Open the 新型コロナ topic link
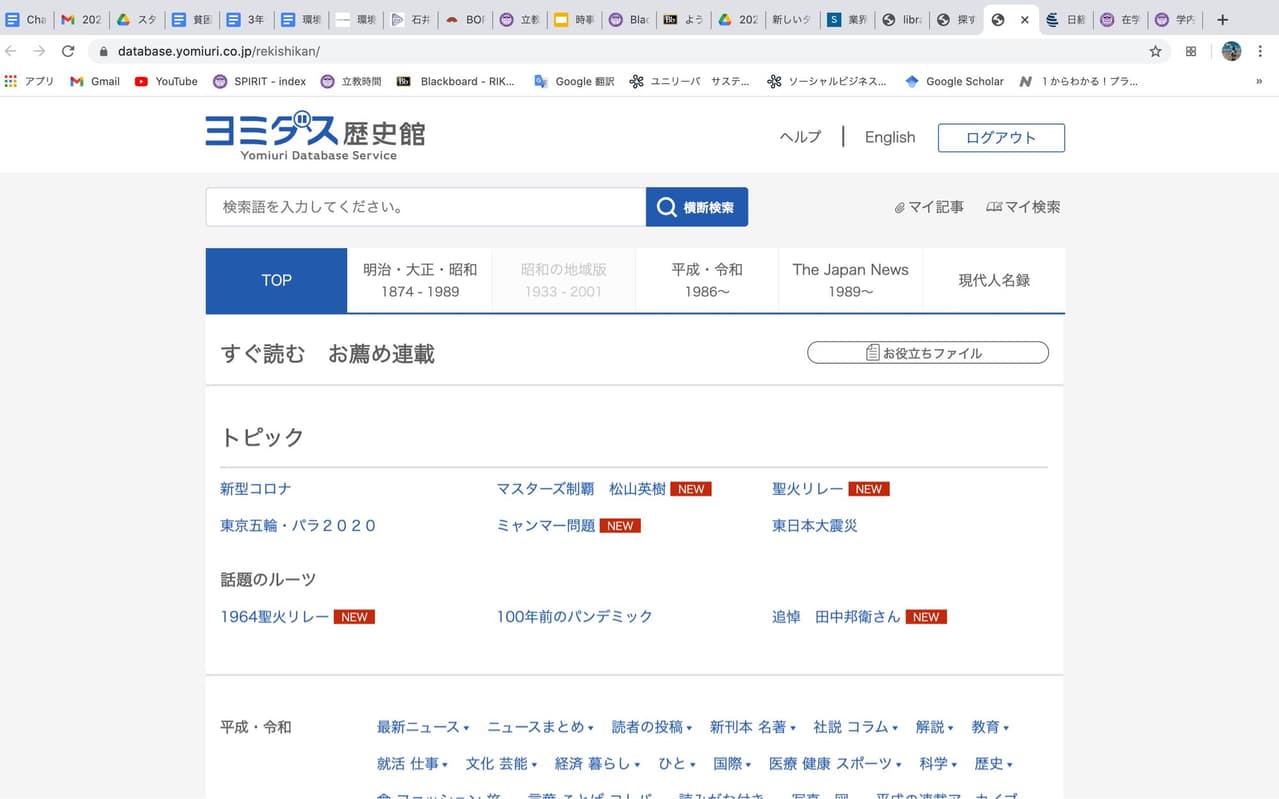This screenshot has height=799, width=1279. [256, 489]
